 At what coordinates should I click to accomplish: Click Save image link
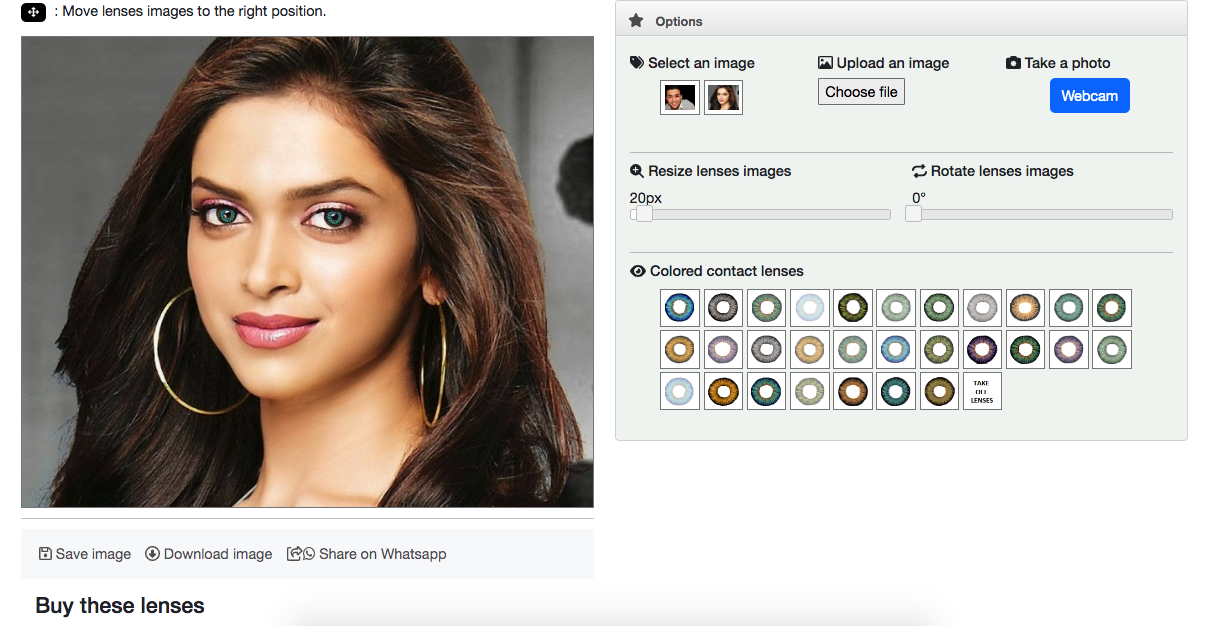coord(85,554)
